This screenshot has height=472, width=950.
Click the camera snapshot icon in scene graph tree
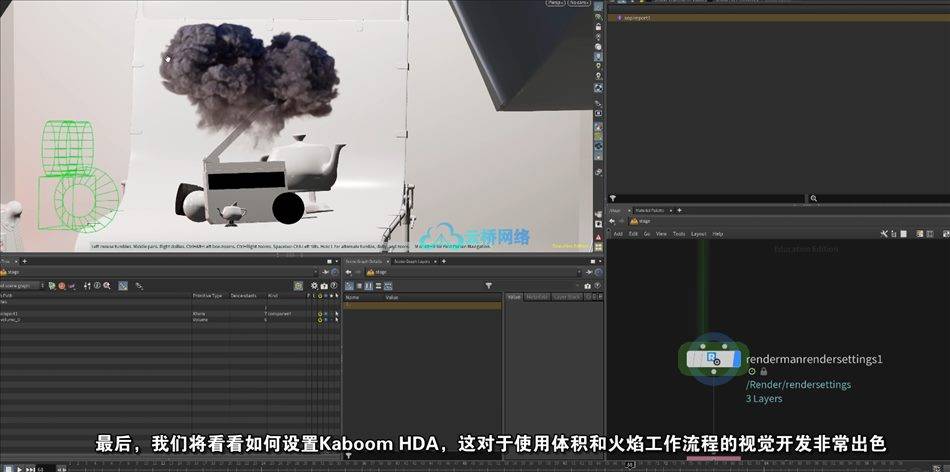pyautogui.click(x=324, y=285)
